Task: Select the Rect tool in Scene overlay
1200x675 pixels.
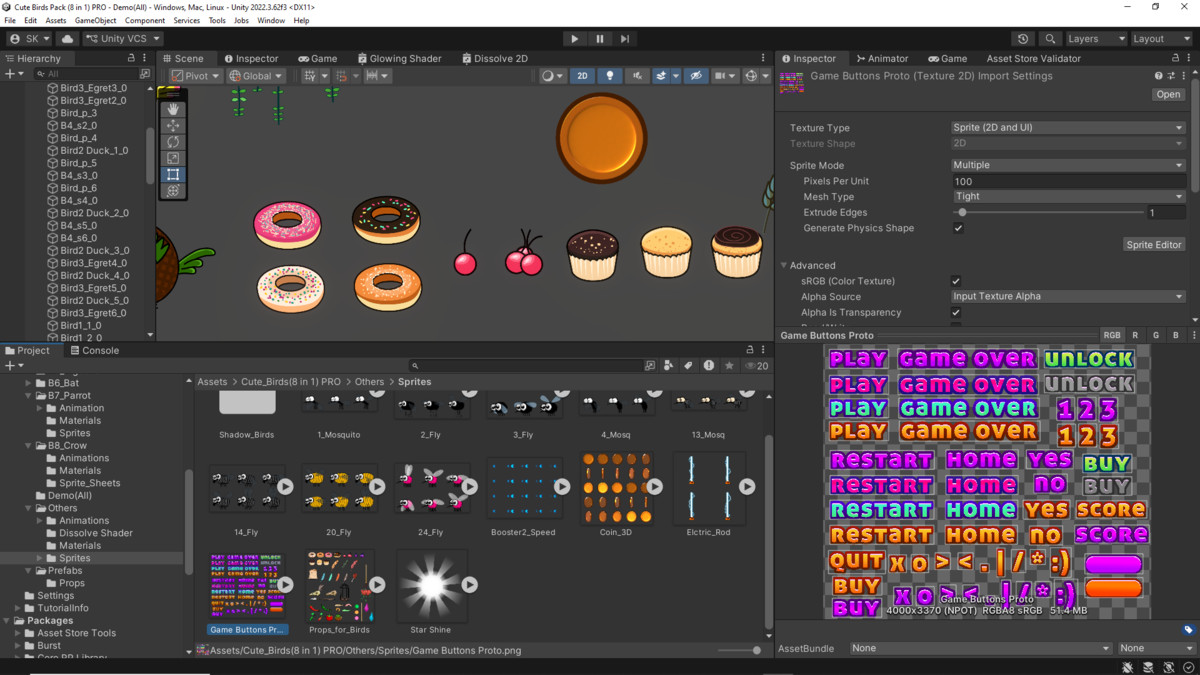Action: (173, 174)
